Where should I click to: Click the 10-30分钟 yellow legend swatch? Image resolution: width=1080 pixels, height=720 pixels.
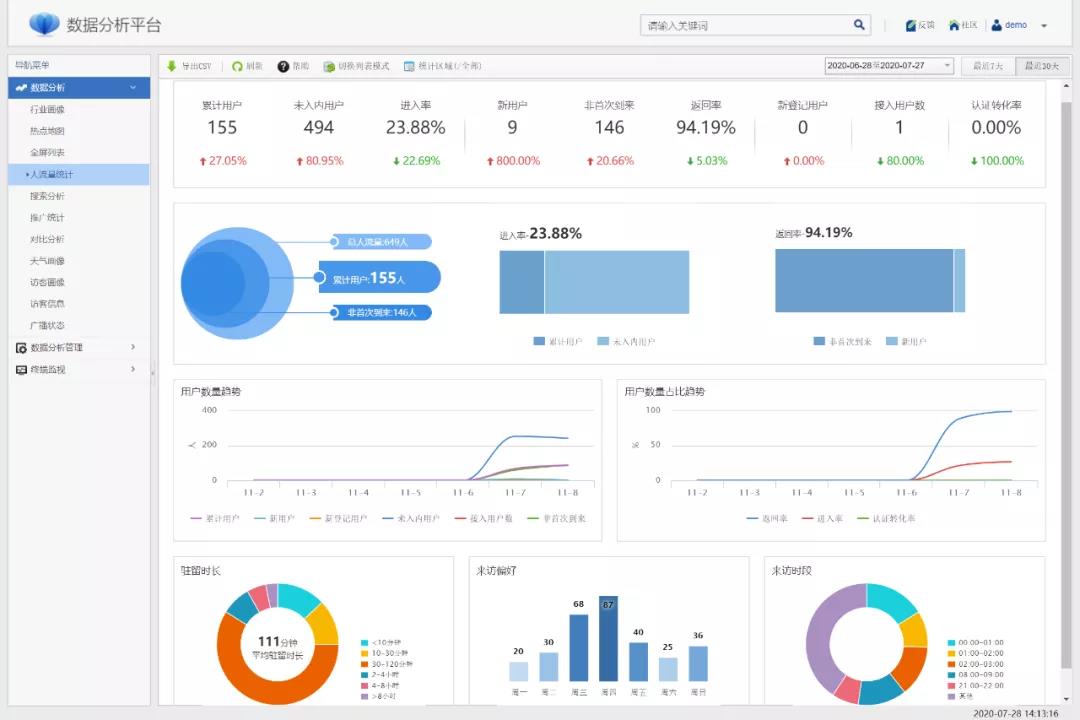(x=364, y=653)
